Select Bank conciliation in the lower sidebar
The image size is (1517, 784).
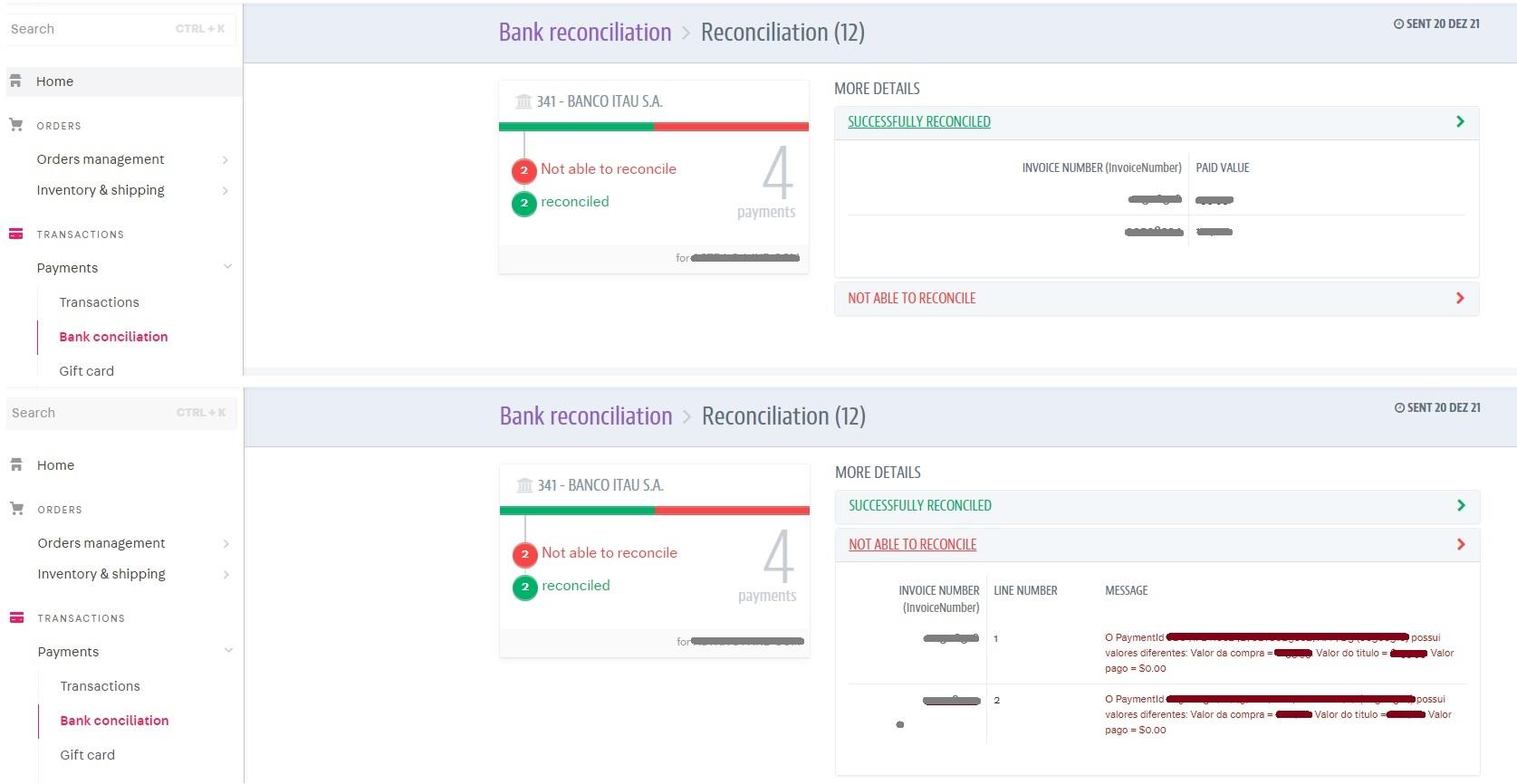click(114, 721)
